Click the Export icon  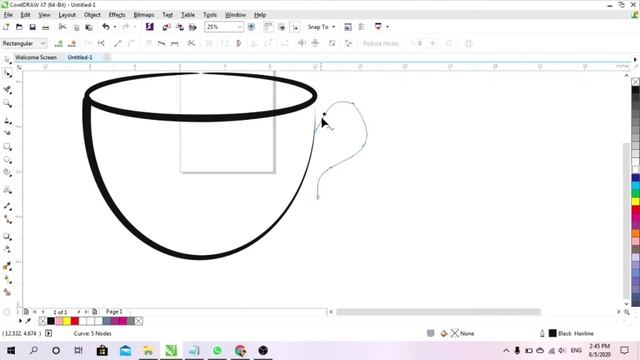point(180,27)
